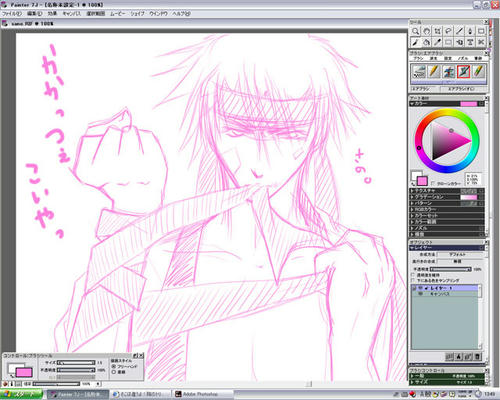Select the Magnifier zoom tool
Viewport: 500px width, 400px height.
[415, 31]
